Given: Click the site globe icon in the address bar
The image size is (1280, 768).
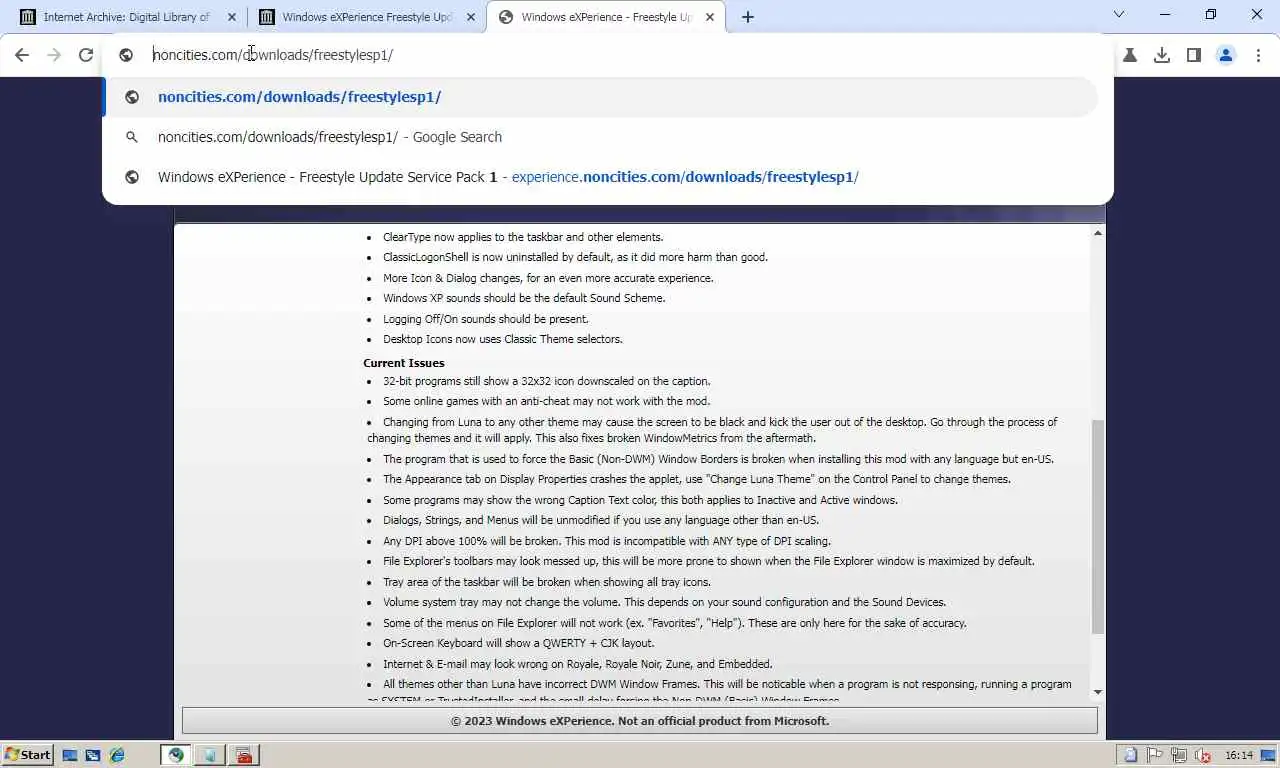Looking at the screenshot, I should 126,55.
